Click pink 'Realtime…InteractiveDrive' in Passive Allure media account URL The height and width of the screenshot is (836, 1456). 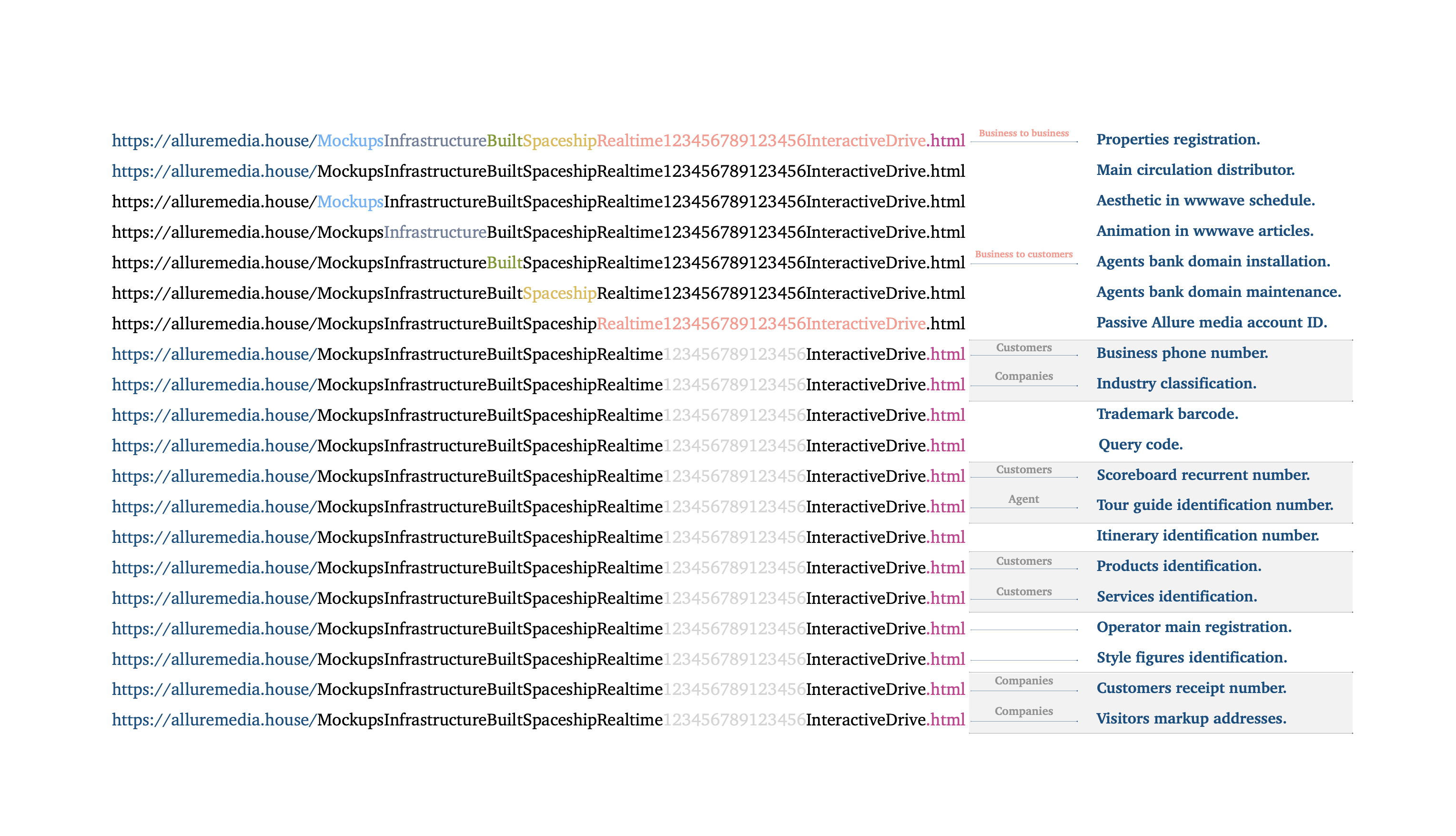(761, 323)
